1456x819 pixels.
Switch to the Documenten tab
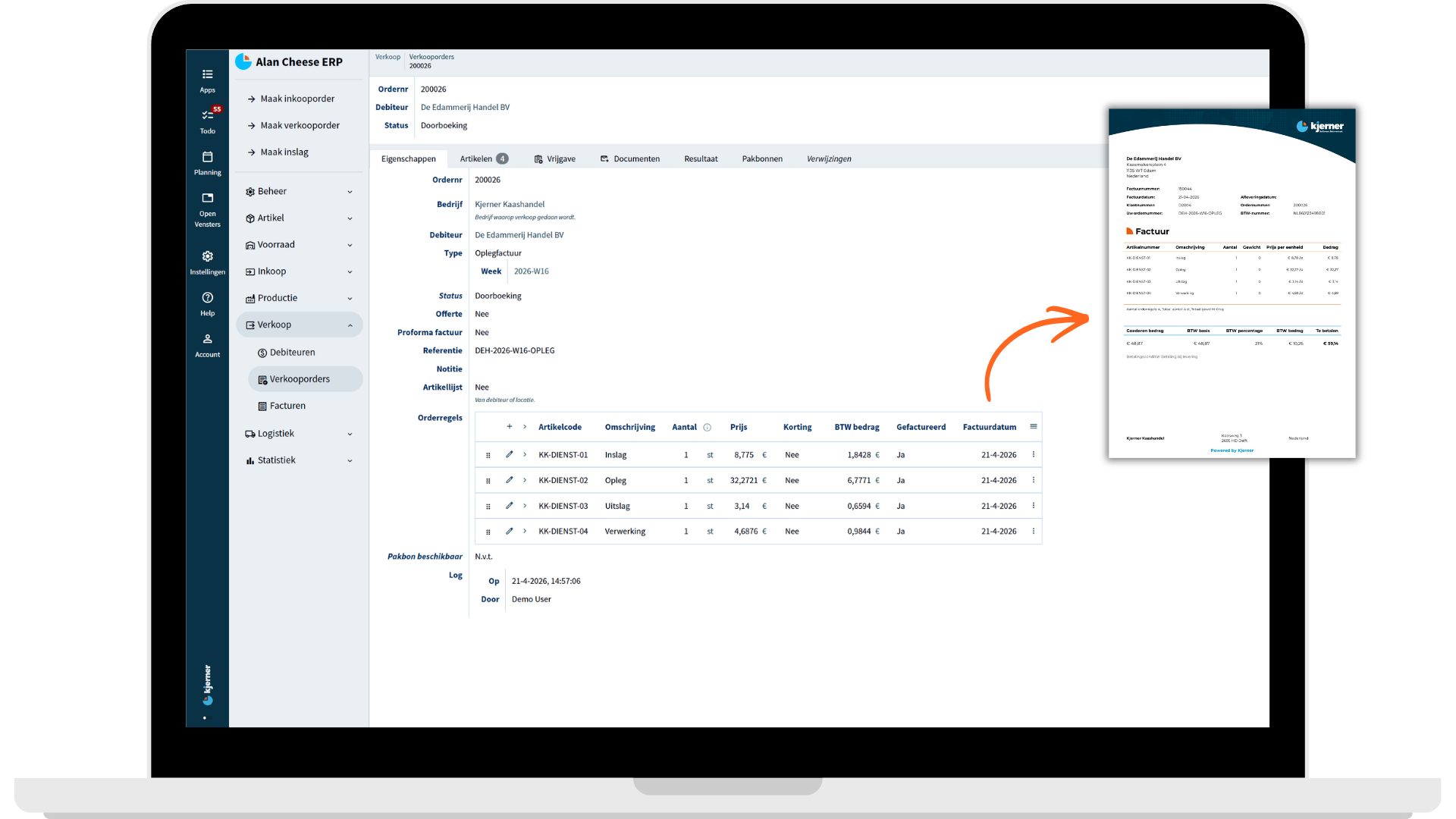click(x=630, y=159)
